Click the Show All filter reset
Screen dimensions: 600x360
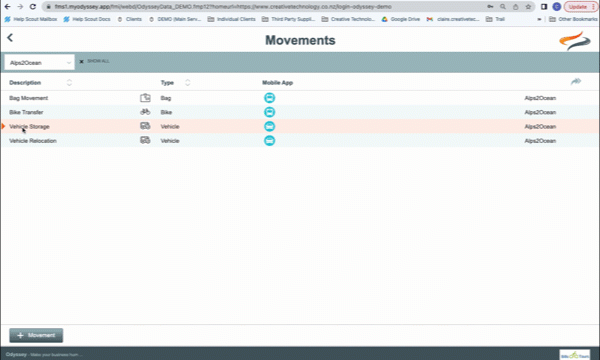pos(95,61)
